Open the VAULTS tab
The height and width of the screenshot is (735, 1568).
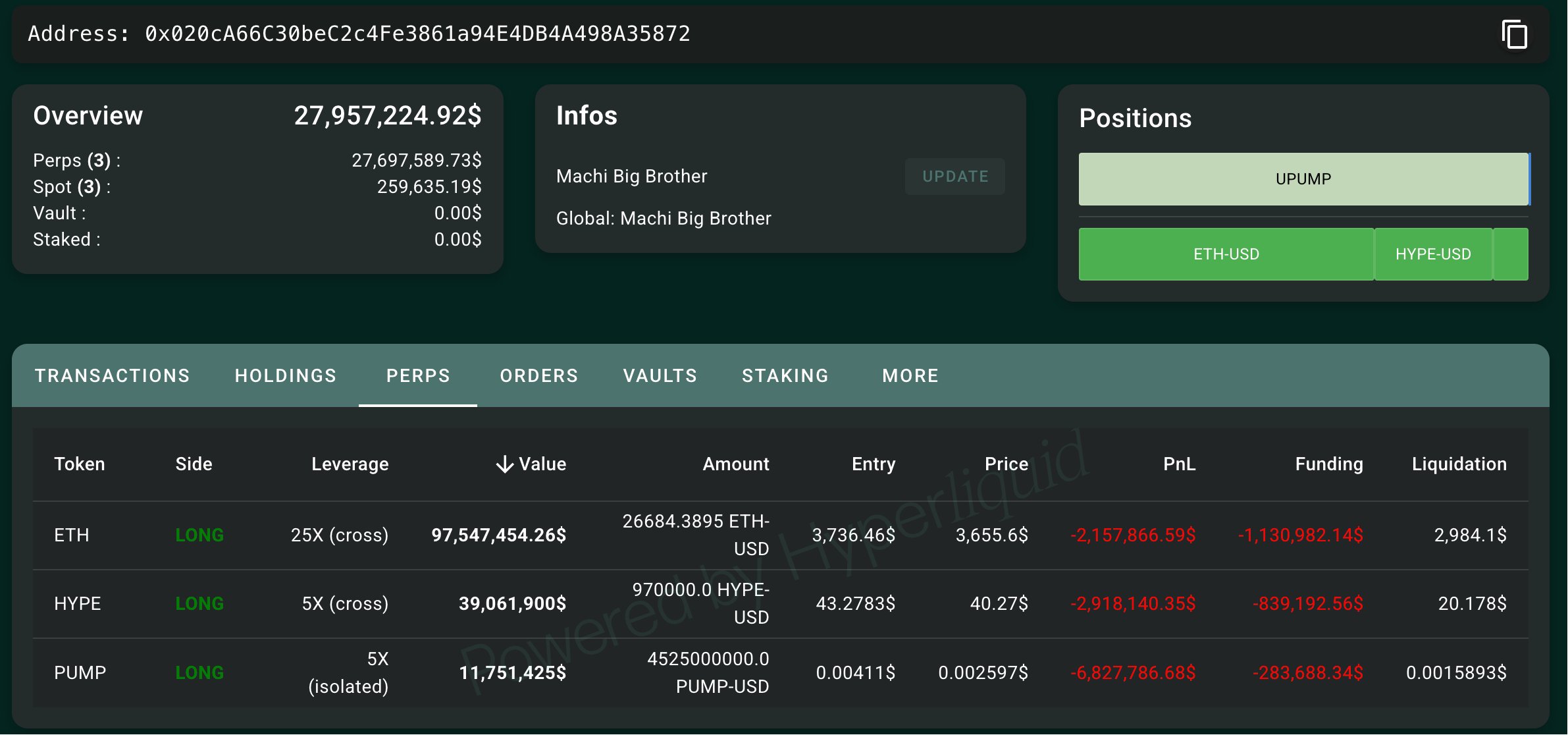[660, 375]
